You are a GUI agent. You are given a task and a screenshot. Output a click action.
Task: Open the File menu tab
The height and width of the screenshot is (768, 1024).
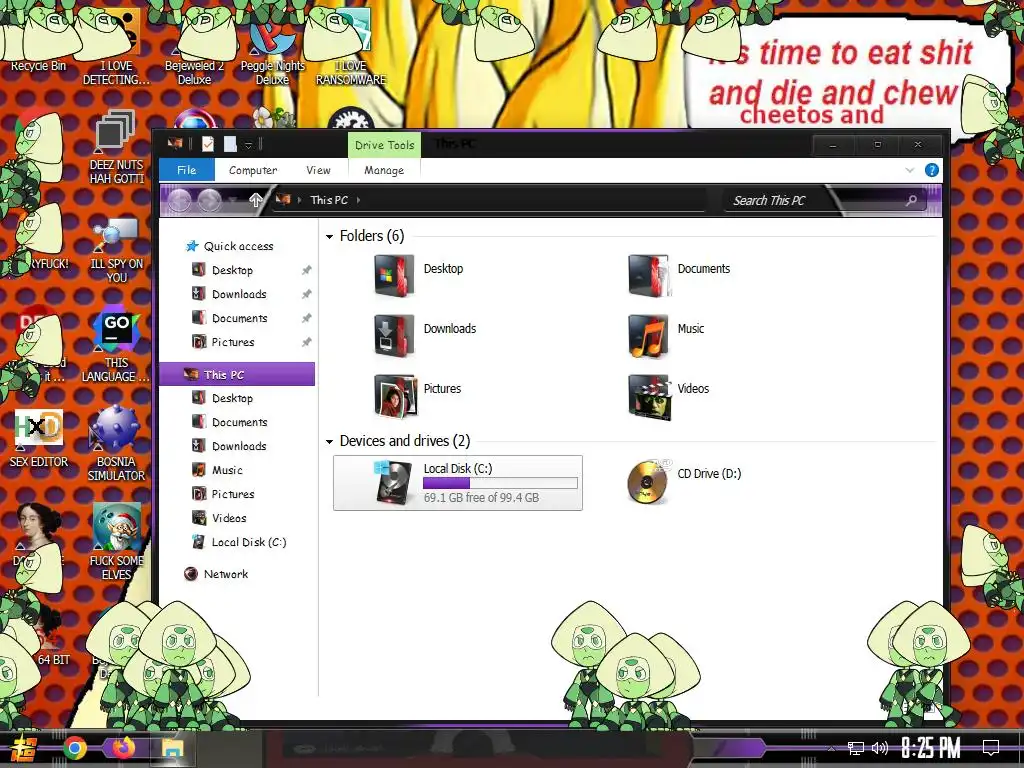(187, 170)
